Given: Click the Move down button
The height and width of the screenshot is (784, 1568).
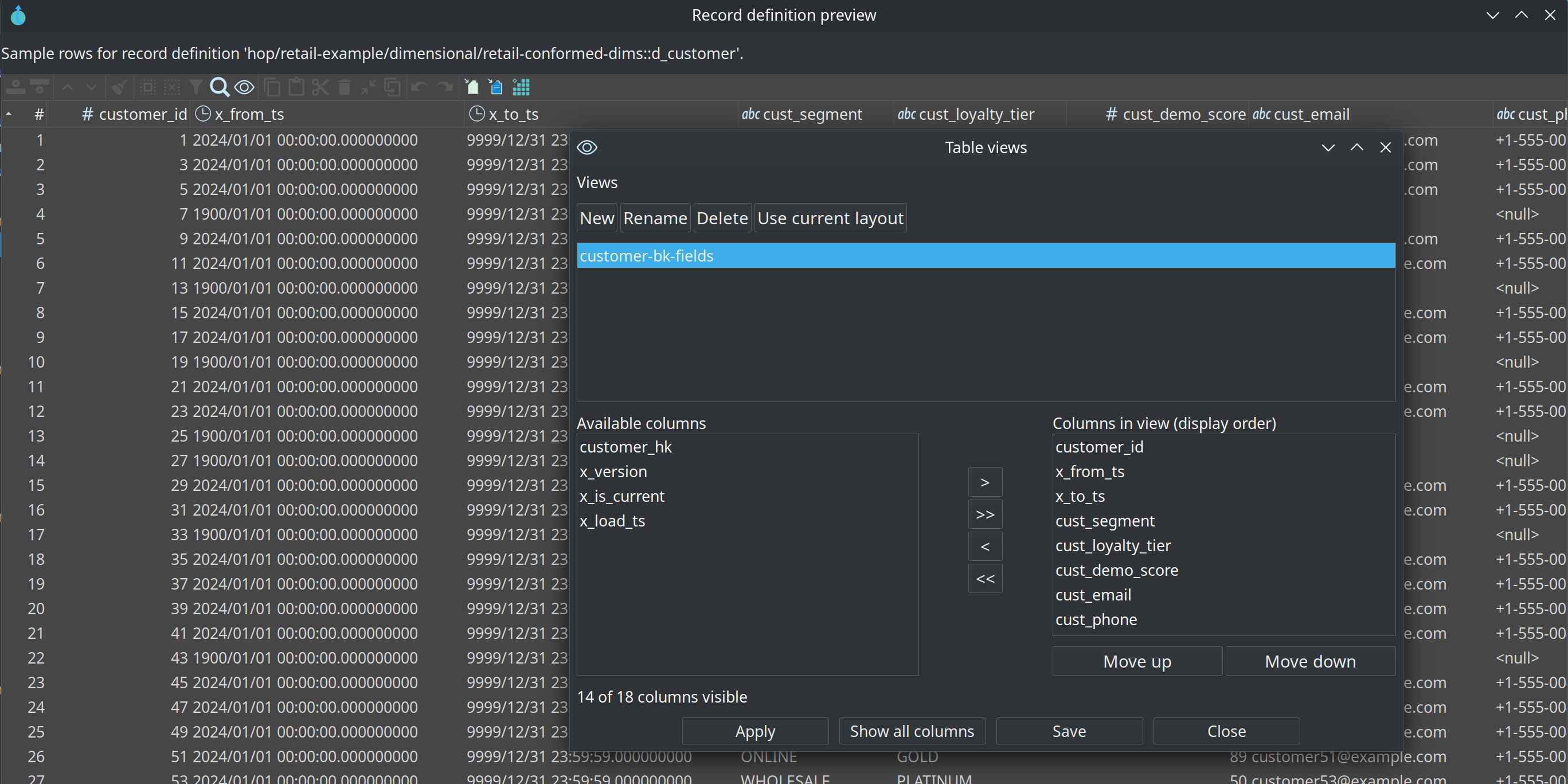Looking at the screenshot, I should click(1310, 661).
